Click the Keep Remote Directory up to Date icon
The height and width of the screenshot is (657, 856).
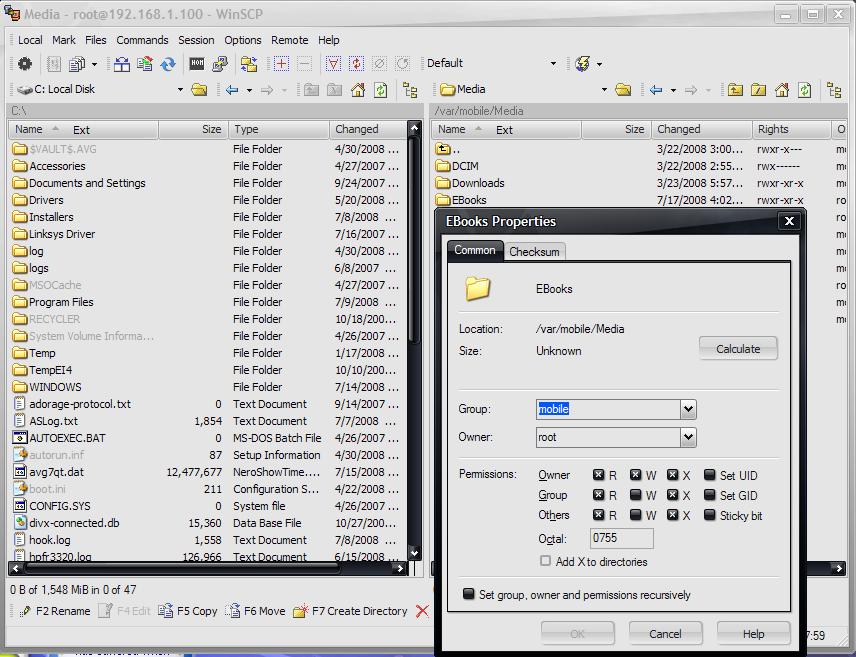click(x=145, y=64)
